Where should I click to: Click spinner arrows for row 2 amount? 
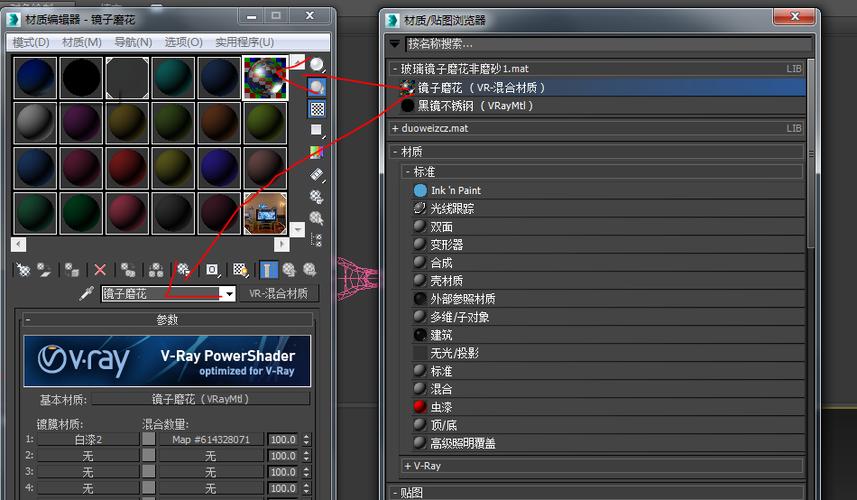point(306,456)
